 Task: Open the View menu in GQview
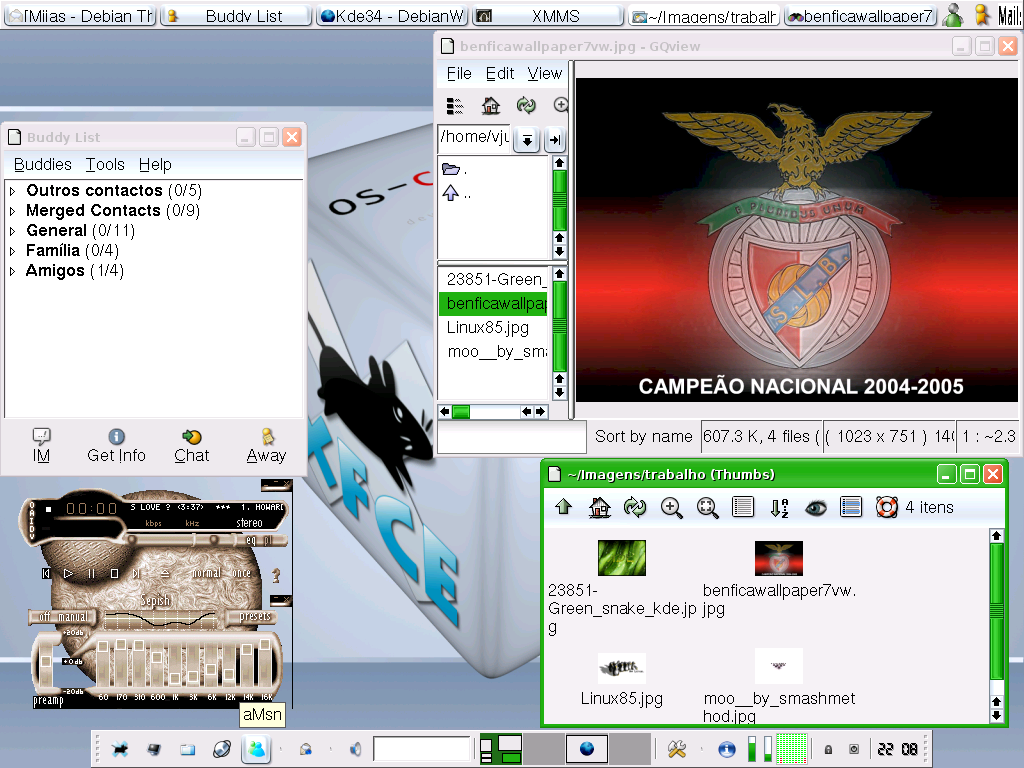click(x=545, y=74)
